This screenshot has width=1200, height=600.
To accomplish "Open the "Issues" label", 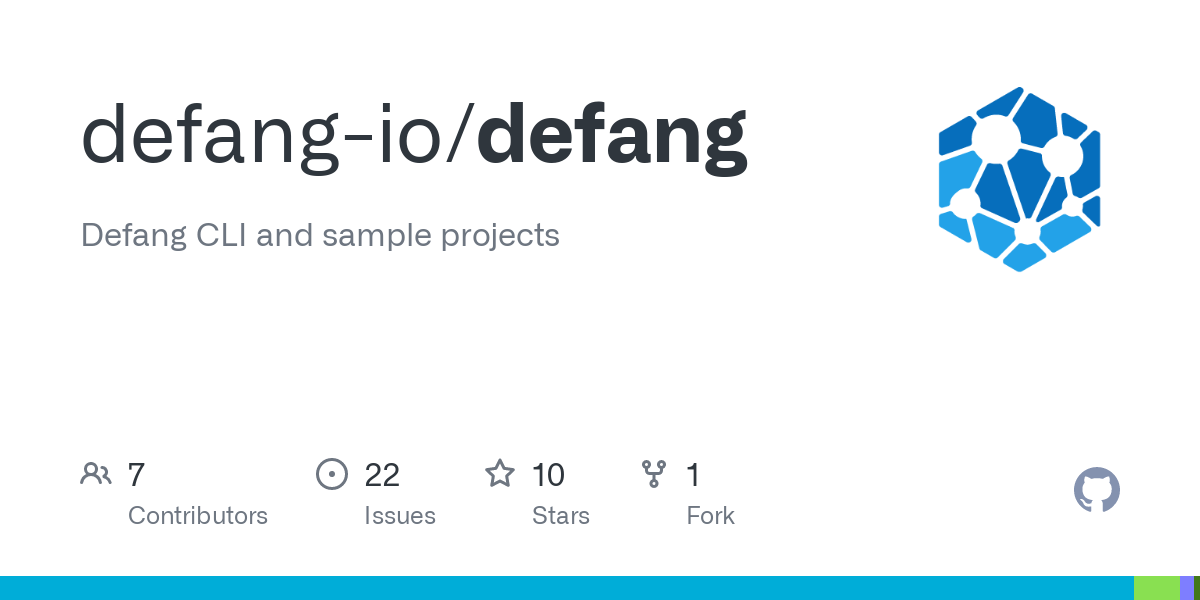I will coord(400,516).
